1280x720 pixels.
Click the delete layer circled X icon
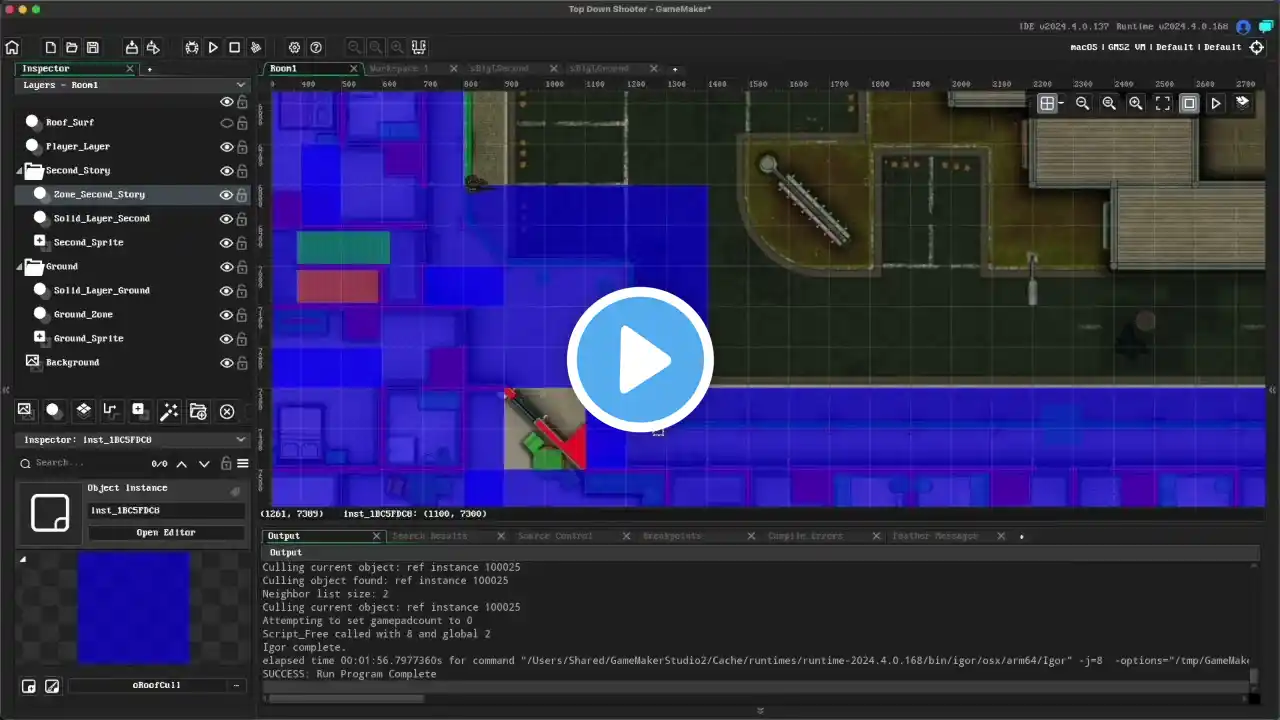click(227, 411)
